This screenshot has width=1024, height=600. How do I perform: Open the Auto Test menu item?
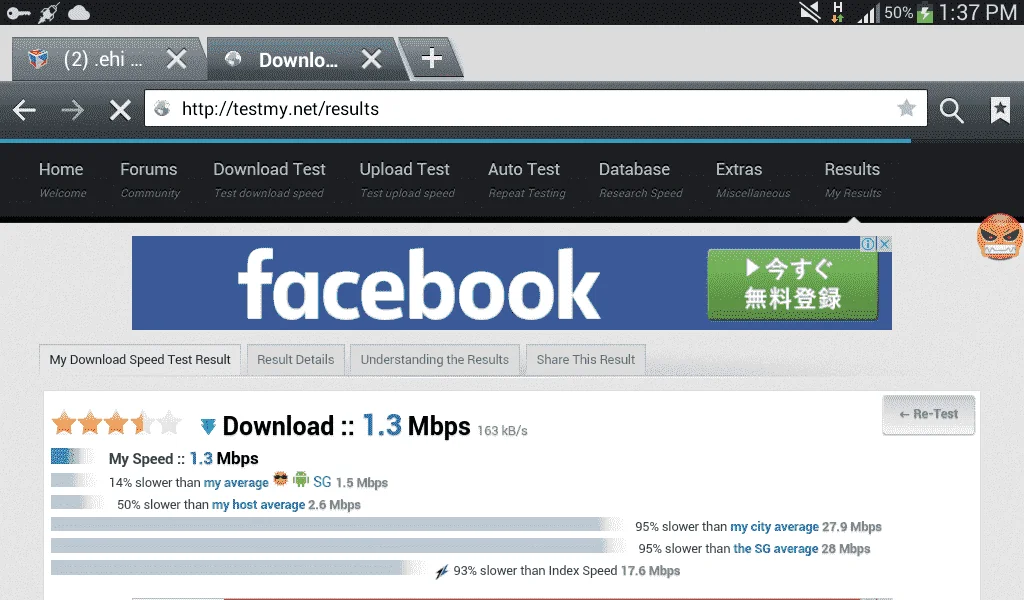coord(526,180)
